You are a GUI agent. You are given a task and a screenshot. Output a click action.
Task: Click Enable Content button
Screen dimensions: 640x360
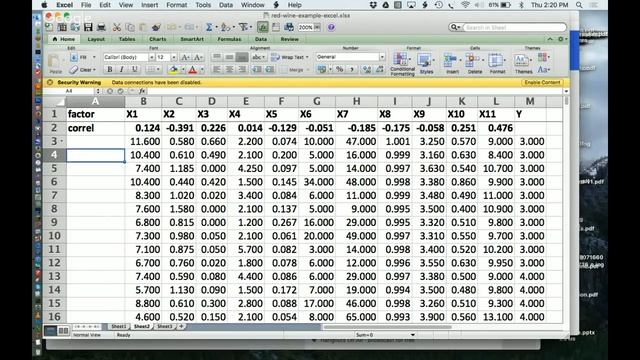[x=542, y=82]
